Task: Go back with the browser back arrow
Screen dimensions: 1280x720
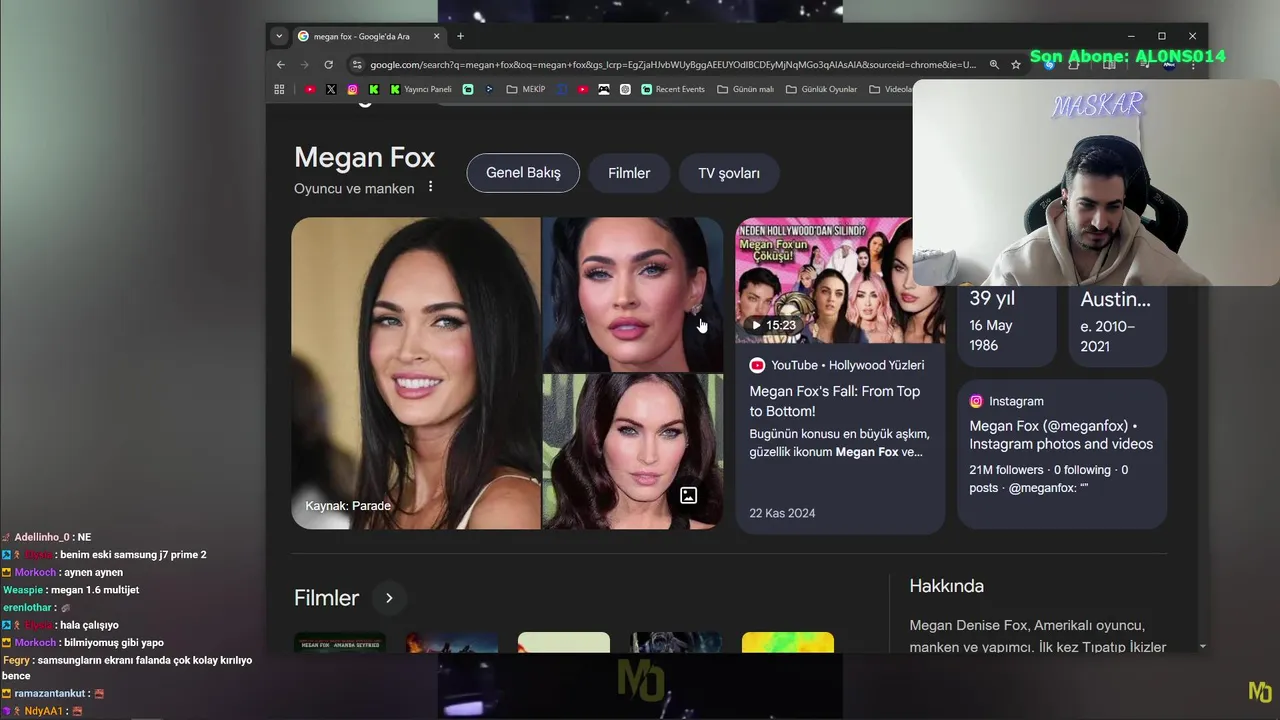Action: click(281, 65)
